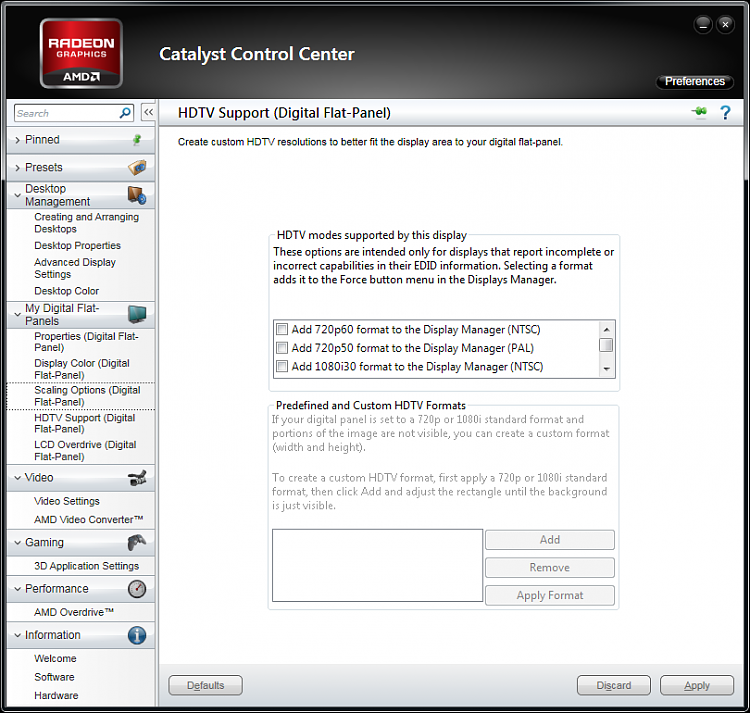Collapse the sidebar with double-arrow button
The width and height of the screenshot is (750, 713).
click(x=148, y=113)
